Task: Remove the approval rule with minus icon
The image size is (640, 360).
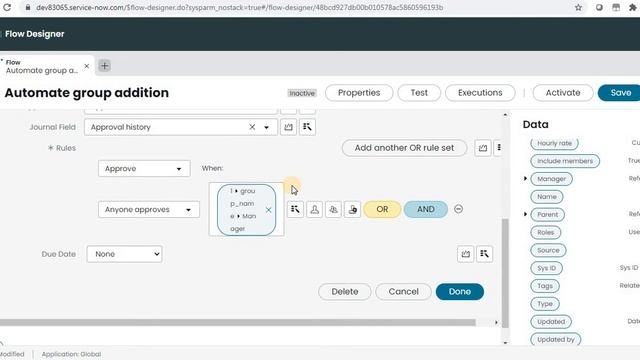Action: 458,209
